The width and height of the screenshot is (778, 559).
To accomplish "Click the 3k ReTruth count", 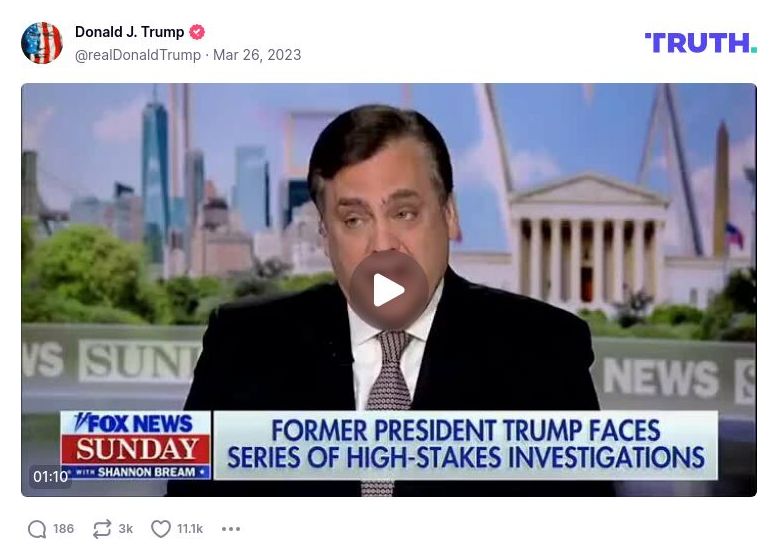I will (x=126, y=529).
